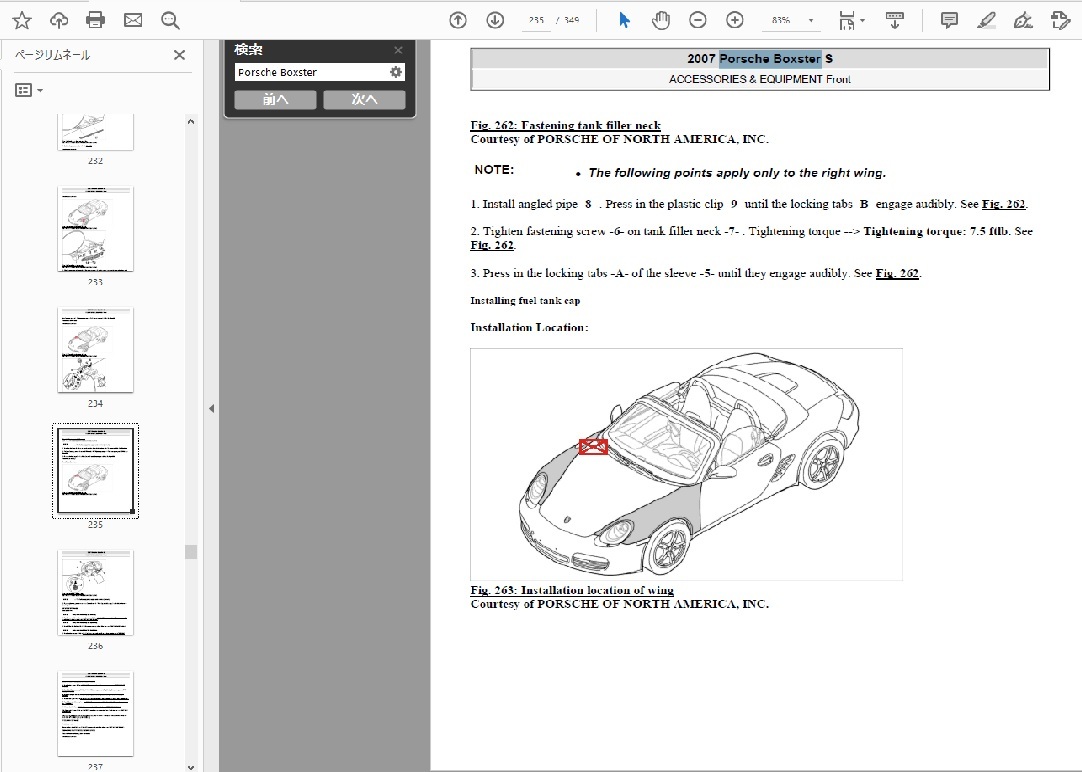Click the ACCESSORIES & EQUIPMENT Front heading

pos(760,79)
